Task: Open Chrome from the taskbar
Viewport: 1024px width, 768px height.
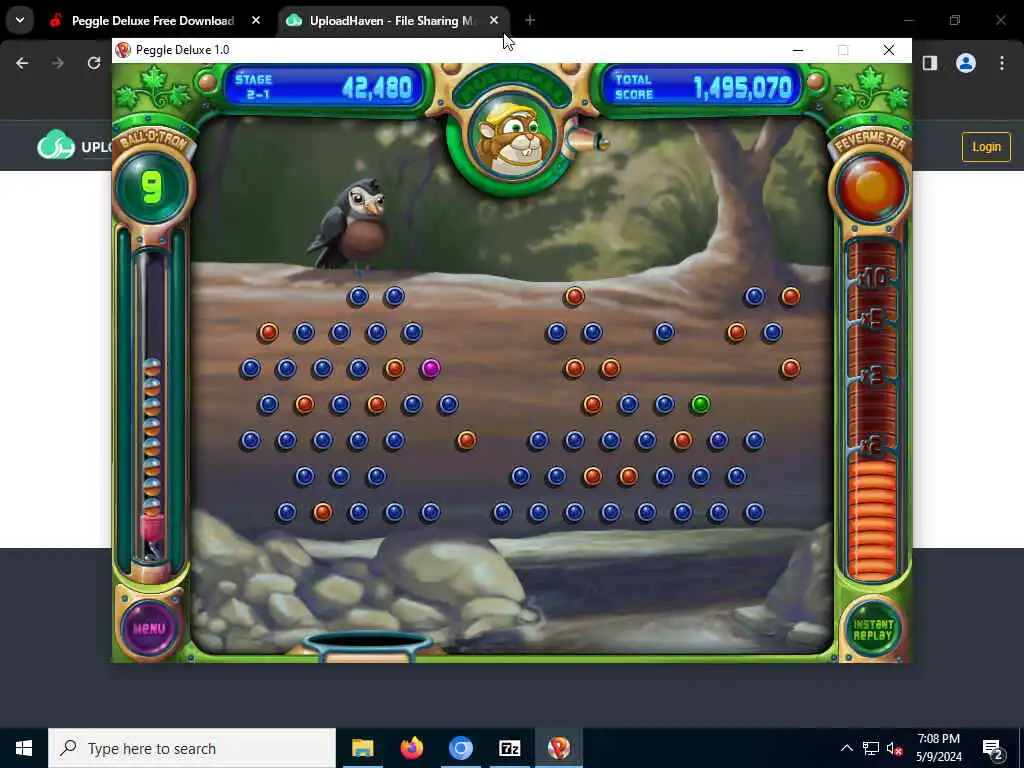Action: pyautogui.click(x=460, y=748)
